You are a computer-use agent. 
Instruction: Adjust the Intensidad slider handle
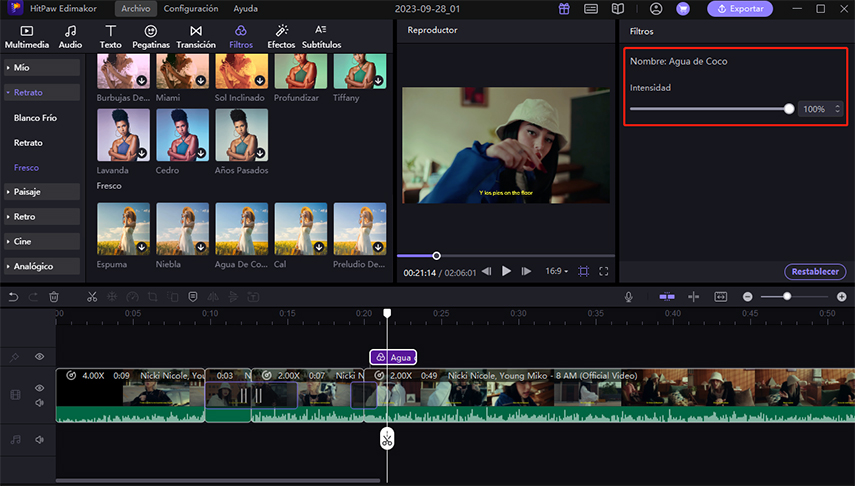[788, 109]
